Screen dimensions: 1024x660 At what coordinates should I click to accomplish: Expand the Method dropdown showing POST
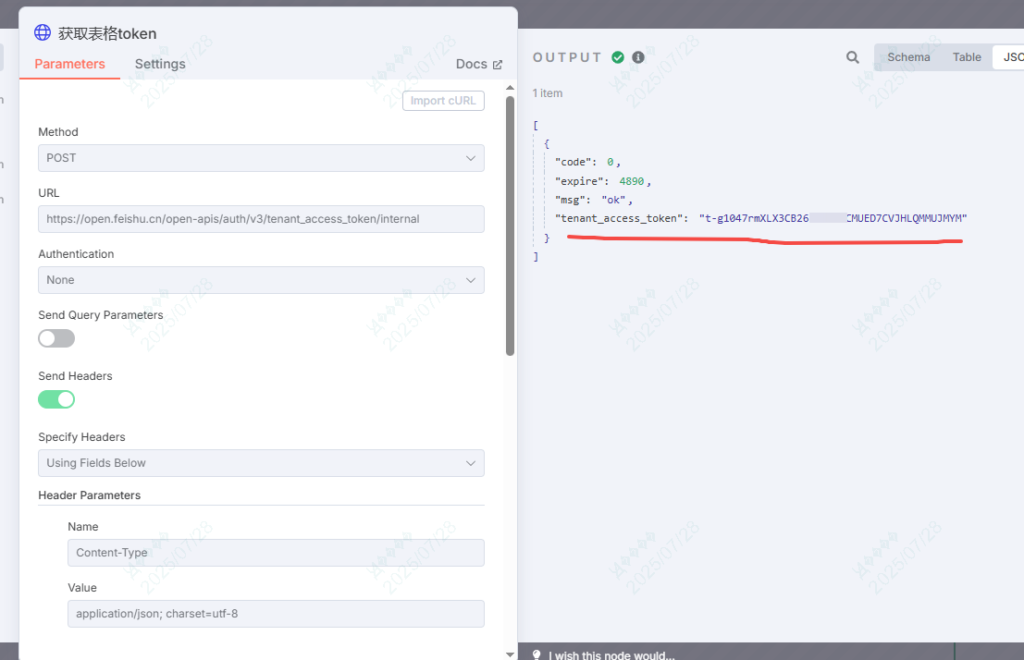click(261, 158)
